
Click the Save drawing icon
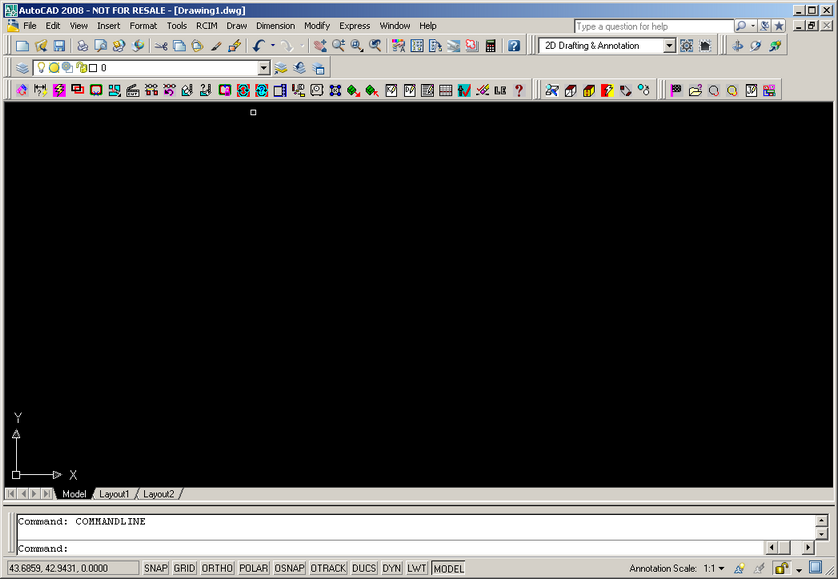[x=59, y=46]
